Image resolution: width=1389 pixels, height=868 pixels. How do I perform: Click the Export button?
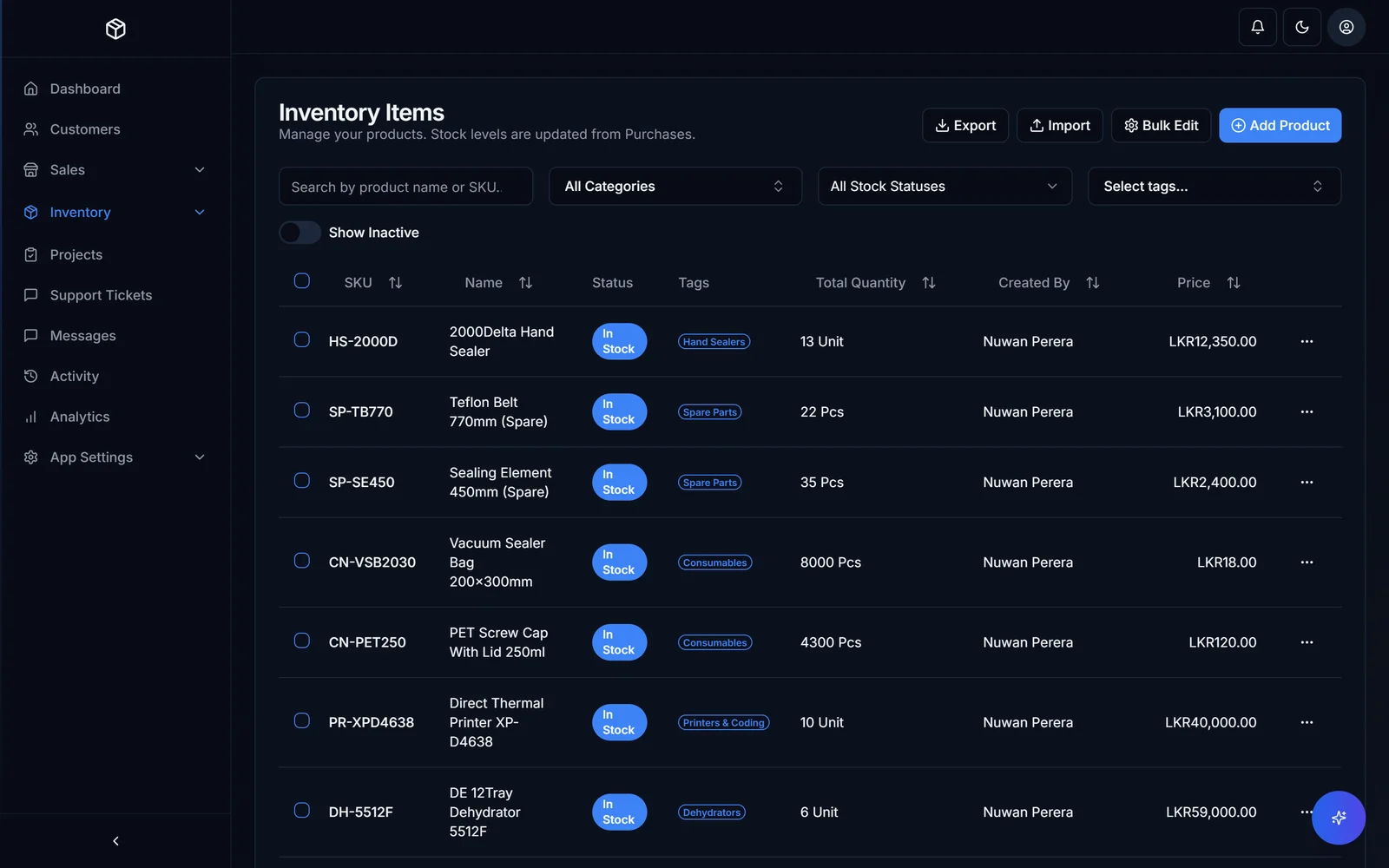pos(964,125)
